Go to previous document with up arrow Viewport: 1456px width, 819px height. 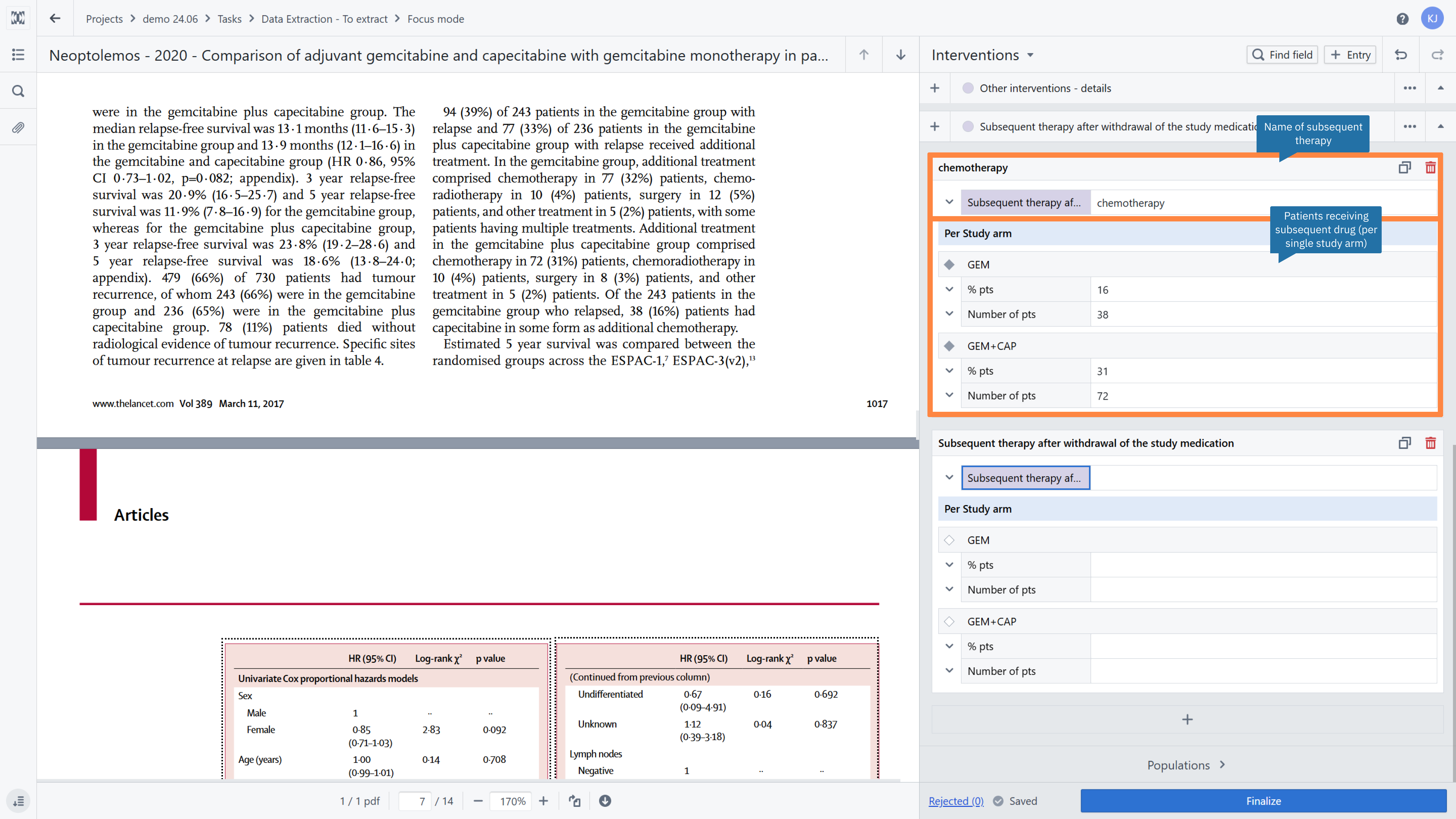[864, 55]
